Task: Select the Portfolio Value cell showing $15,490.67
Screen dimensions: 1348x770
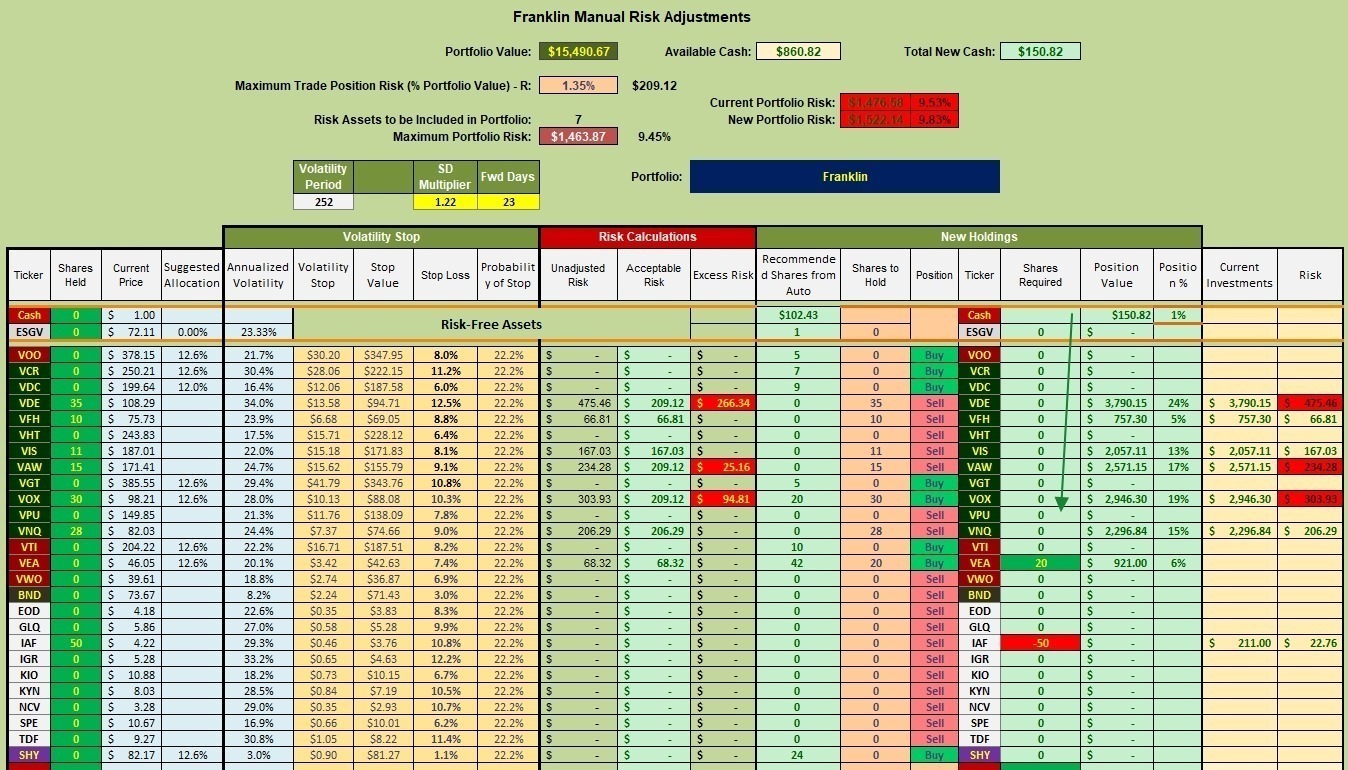Action: pos(580,52)
